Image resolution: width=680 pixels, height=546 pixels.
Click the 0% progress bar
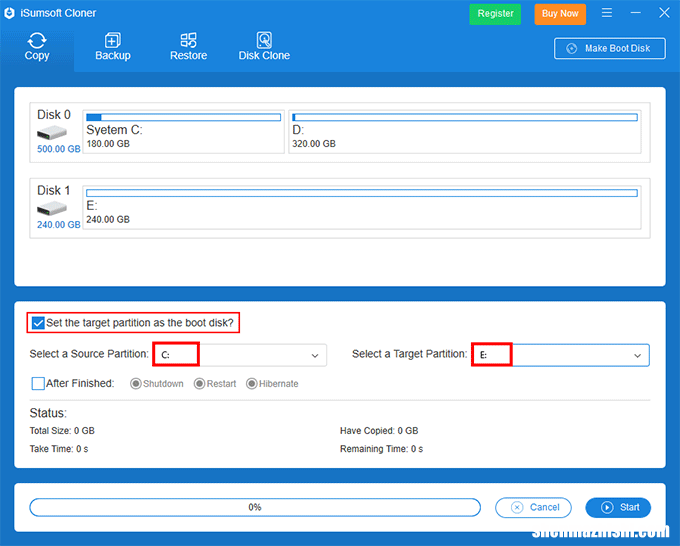pos(255,507)
